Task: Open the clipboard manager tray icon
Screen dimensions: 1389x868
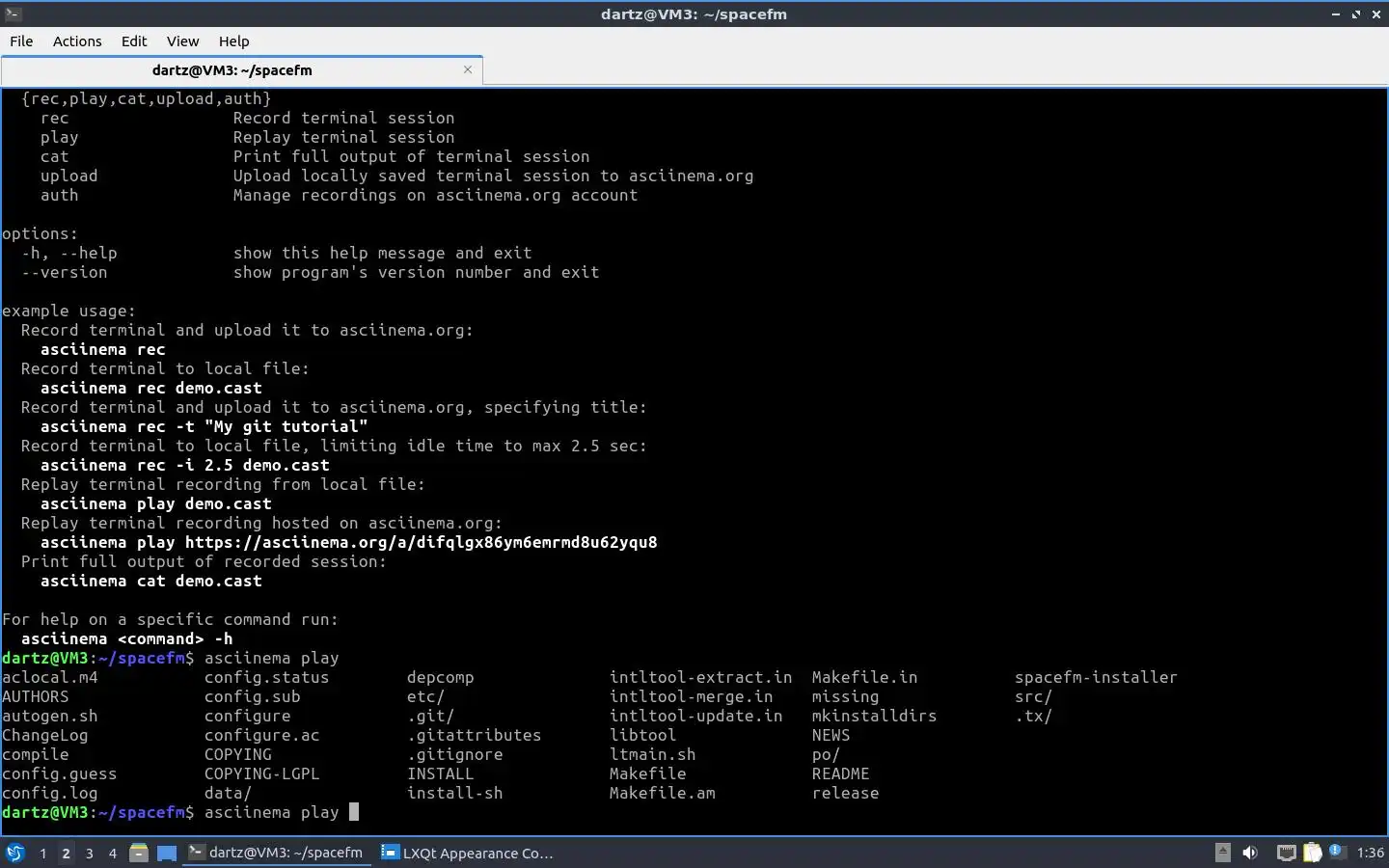Action: (1313, 853)
